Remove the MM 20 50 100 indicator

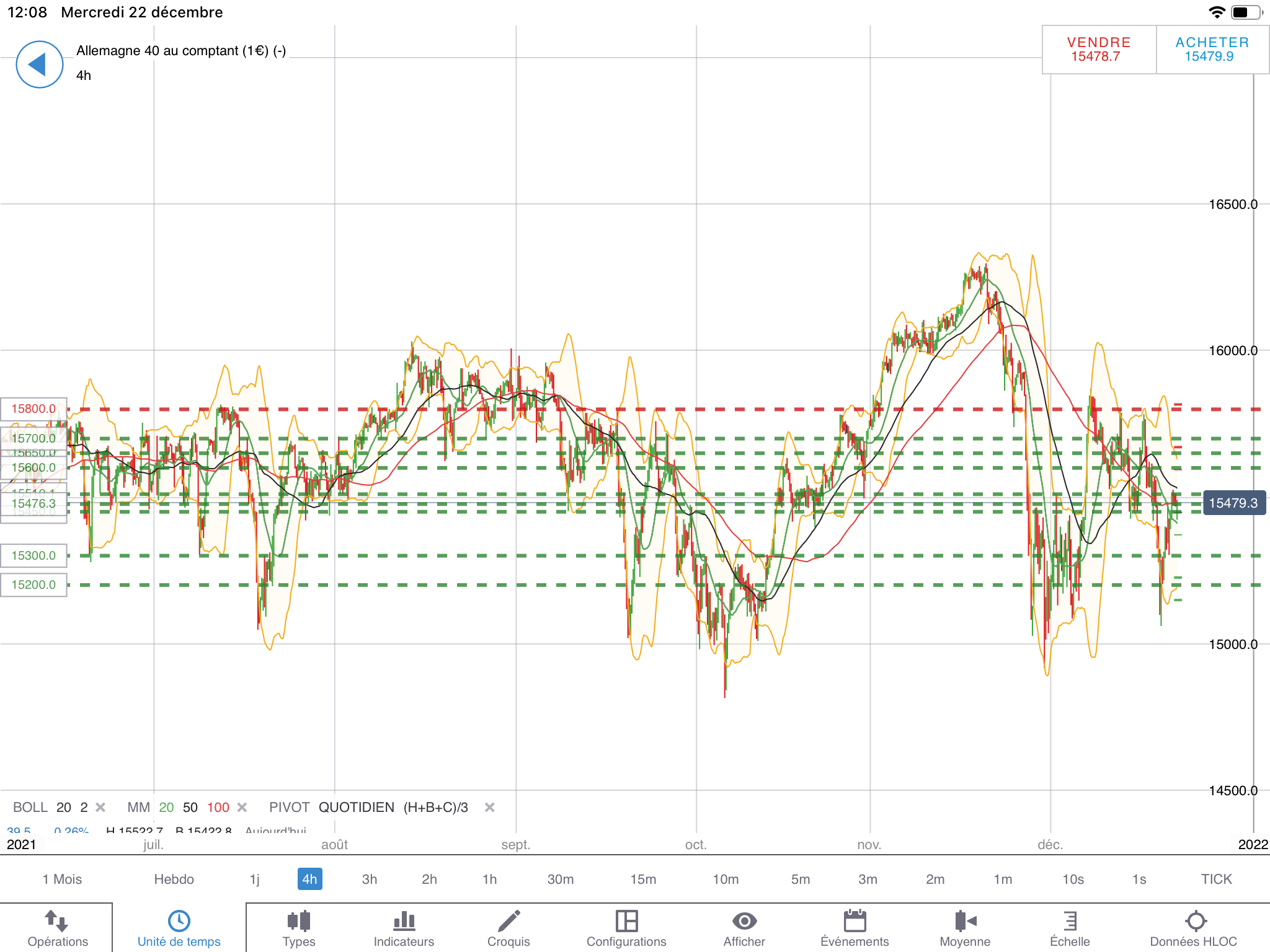[x=242, y=807]
